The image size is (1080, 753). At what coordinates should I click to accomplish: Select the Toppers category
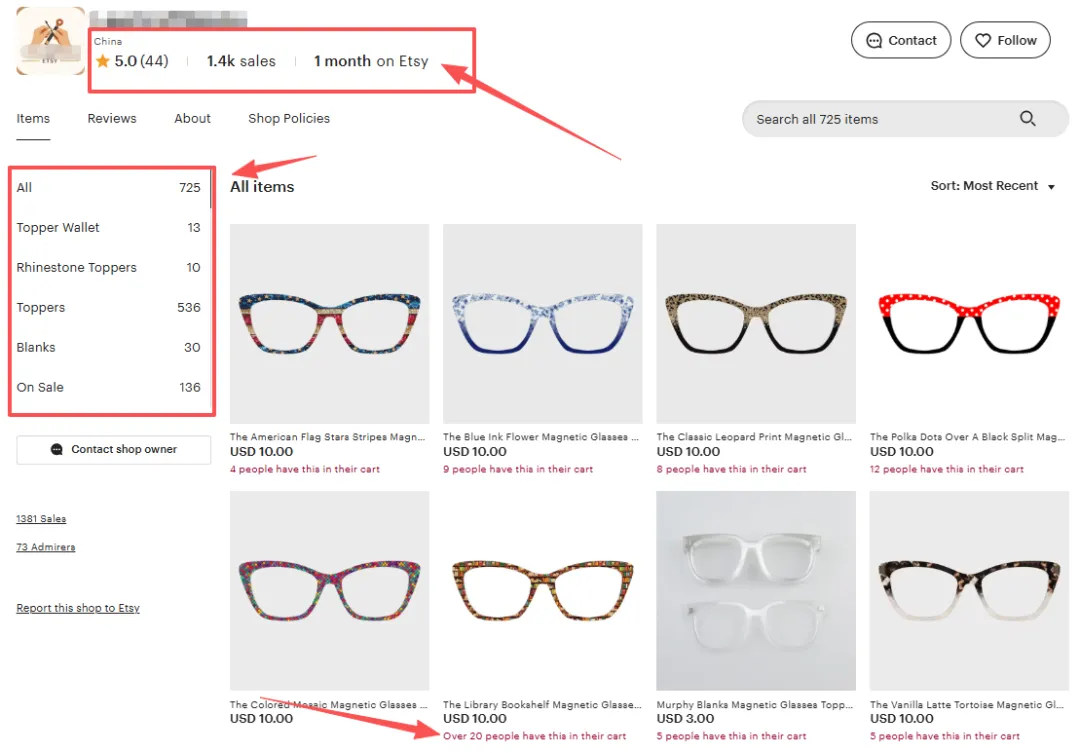(41, 307)
